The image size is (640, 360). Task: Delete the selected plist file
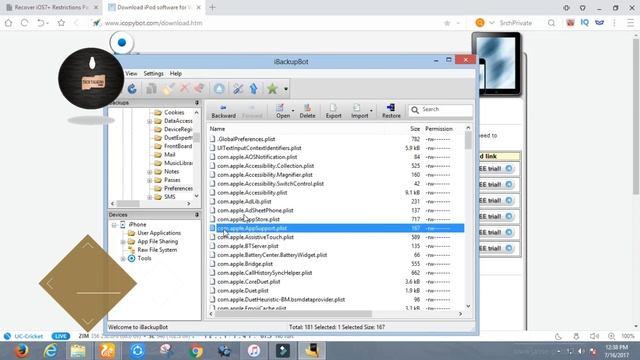coord(307,111)
